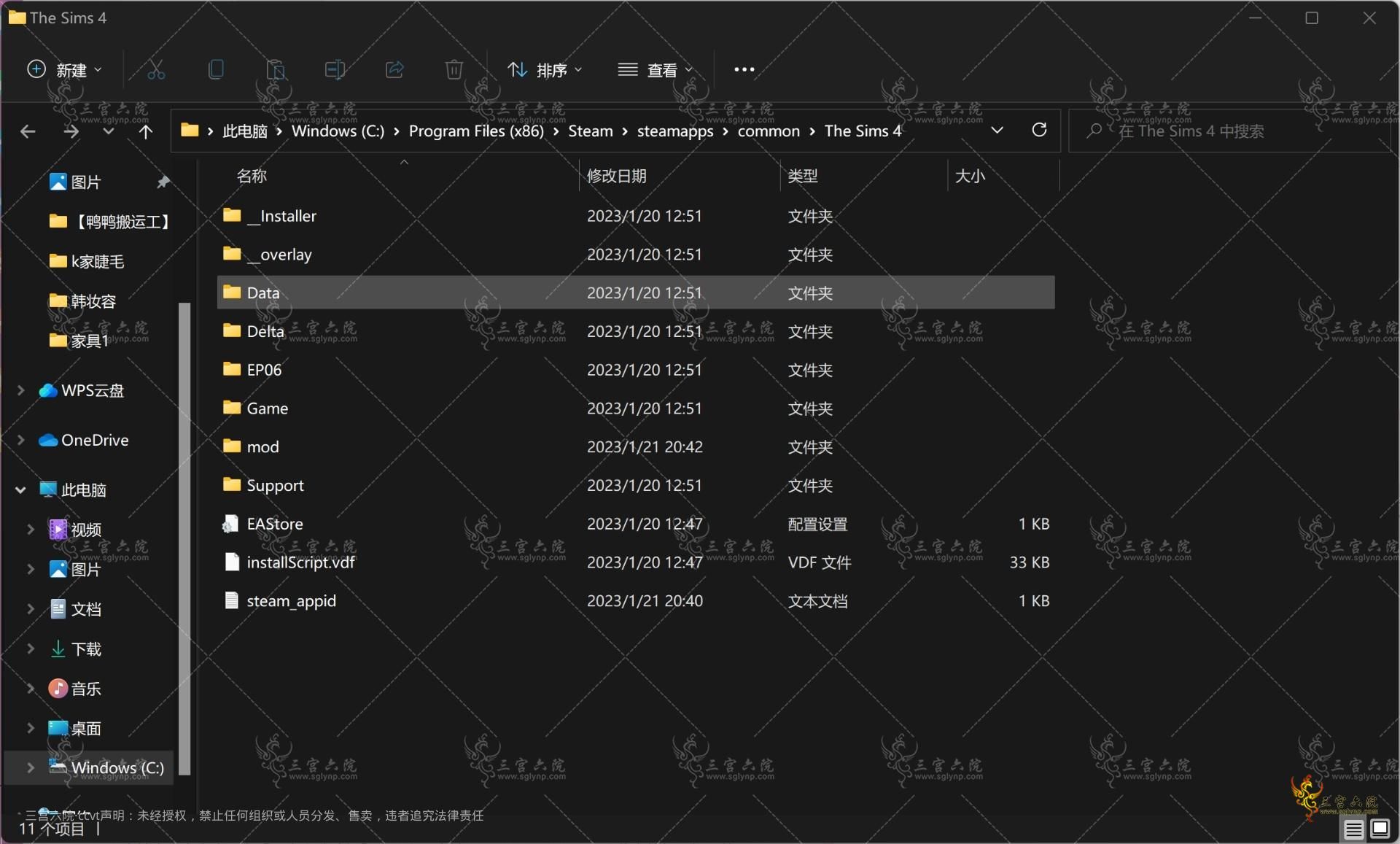Open the 查看 (View) dropdown
The width and height of the screenshot is (1400, 844).
(x=655, y=70)
